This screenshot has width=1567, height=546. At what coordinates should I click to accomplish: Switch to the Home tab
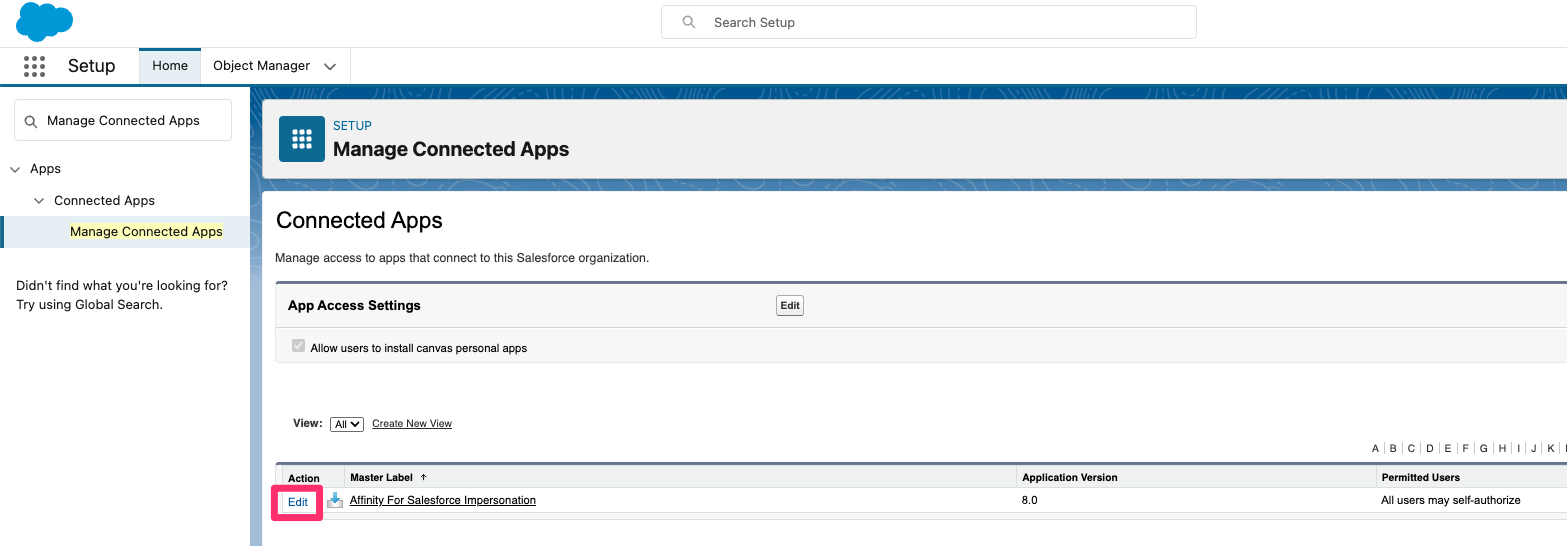(170, 66)
